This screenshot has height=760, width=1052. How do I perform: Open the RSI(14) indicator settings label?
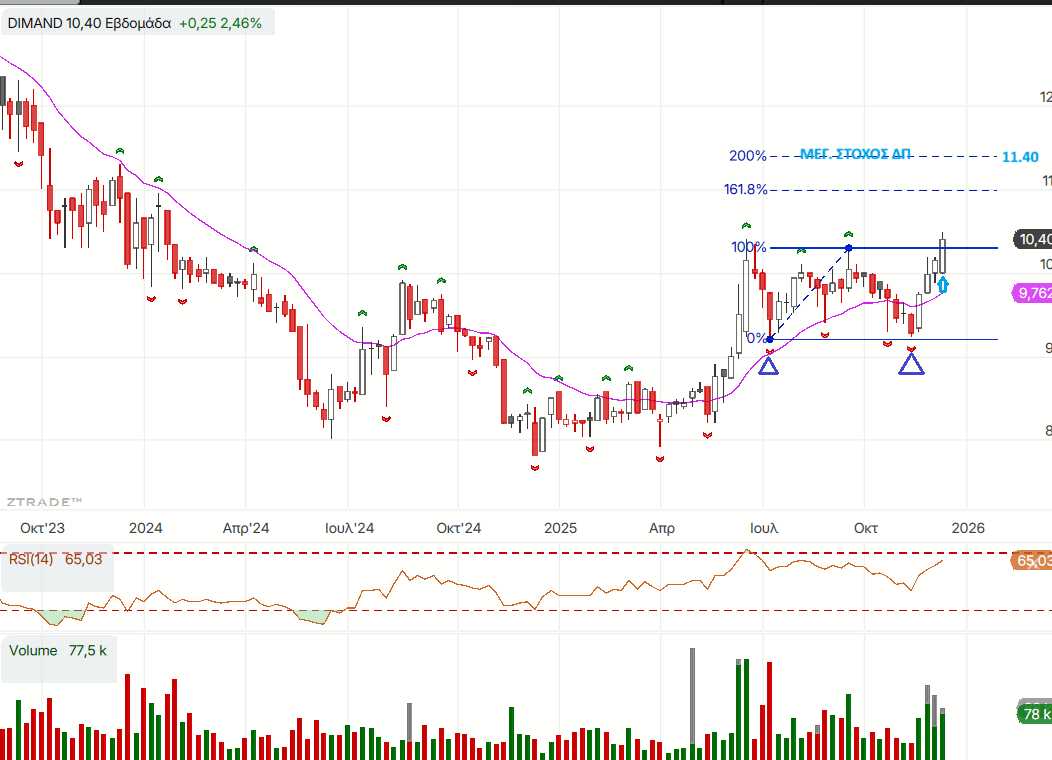(31, 559)
